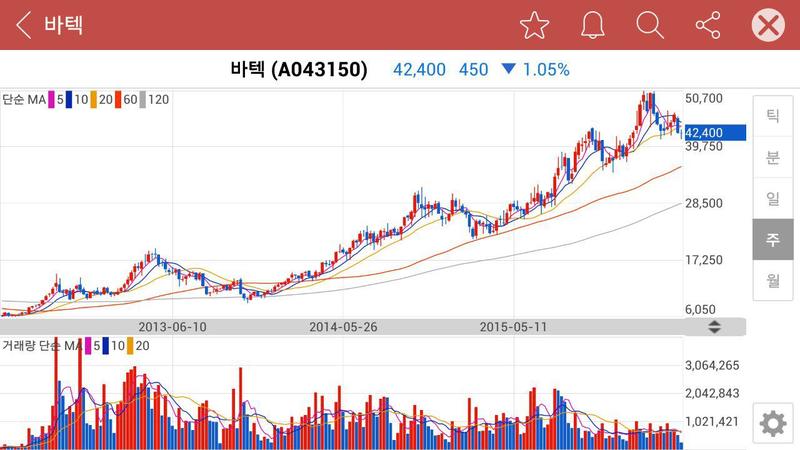Add 바텍 to favorites with star icon
Screen dimensions: 800x450
point(534,25)
